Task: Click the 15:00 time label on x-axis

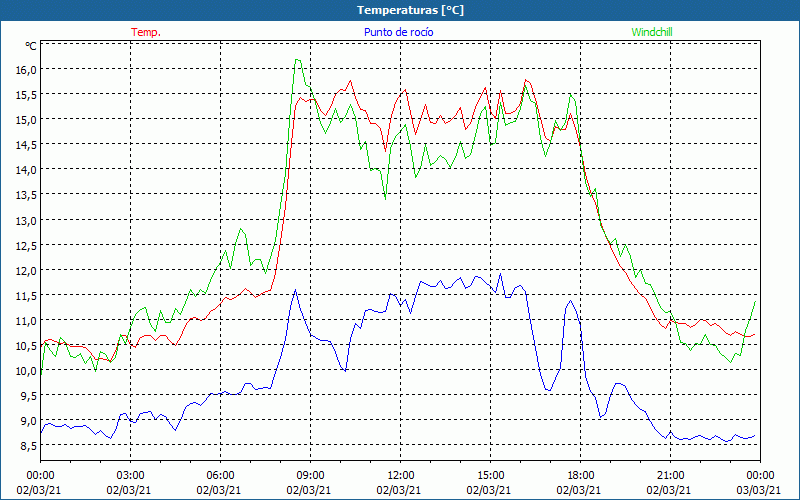Action: tap(490, 476)
